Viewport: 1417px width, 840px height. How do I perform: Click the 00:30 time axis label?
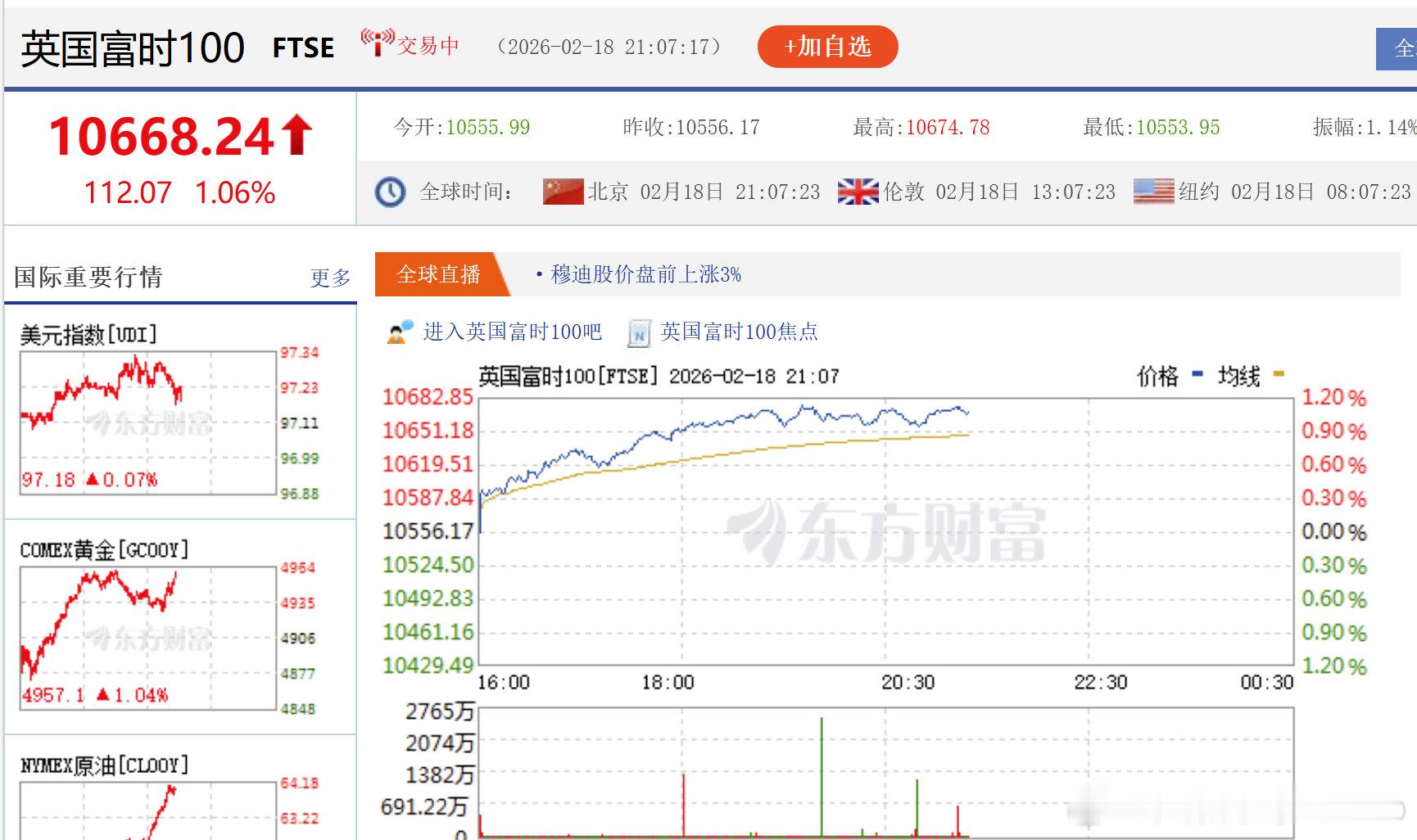[1267, 683]
